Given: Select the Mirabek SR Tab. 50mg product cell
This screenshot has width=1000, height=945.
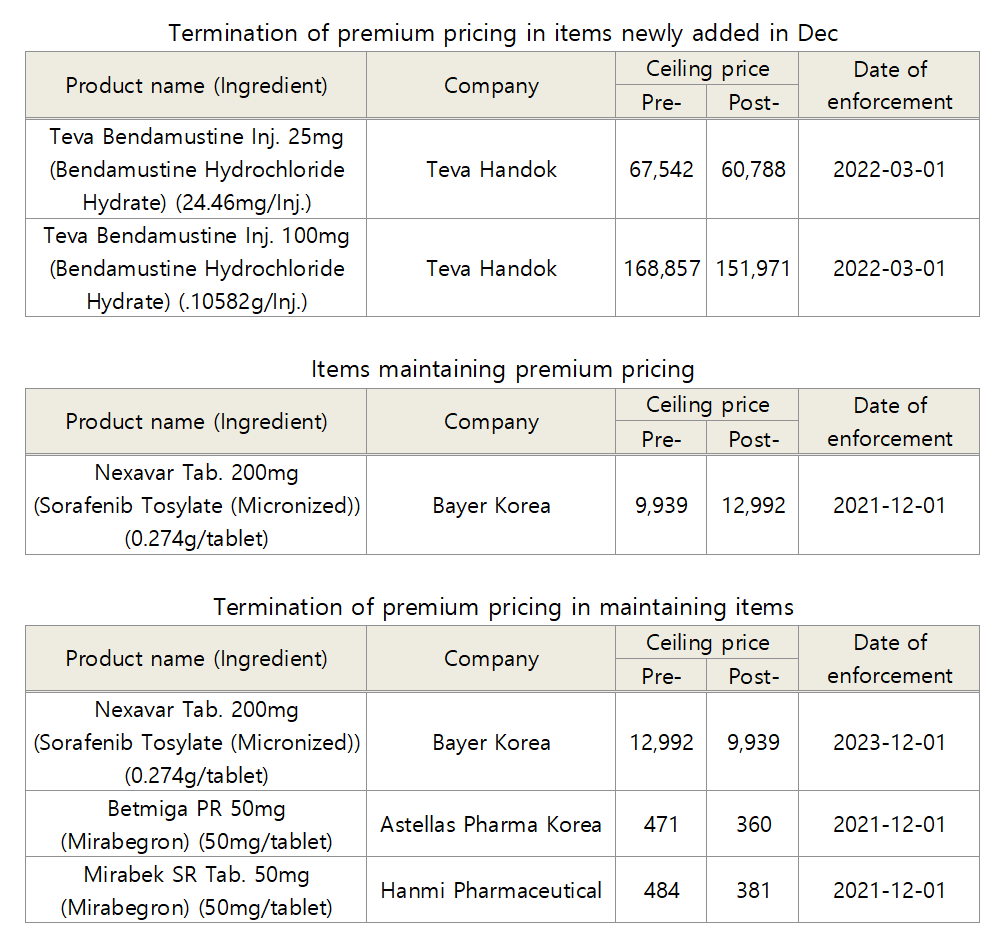Looking at the screenshot, I should tap(196, 890).
